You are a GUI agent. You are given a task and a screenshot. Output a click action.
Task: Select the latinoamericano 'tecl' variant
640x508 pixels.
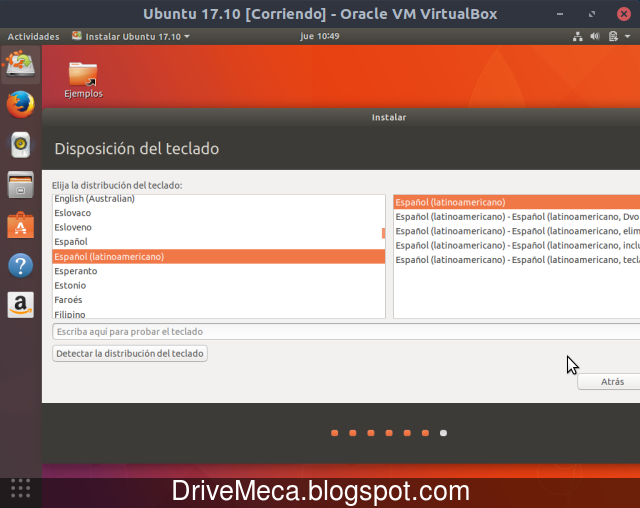click(x=517, y=260)
